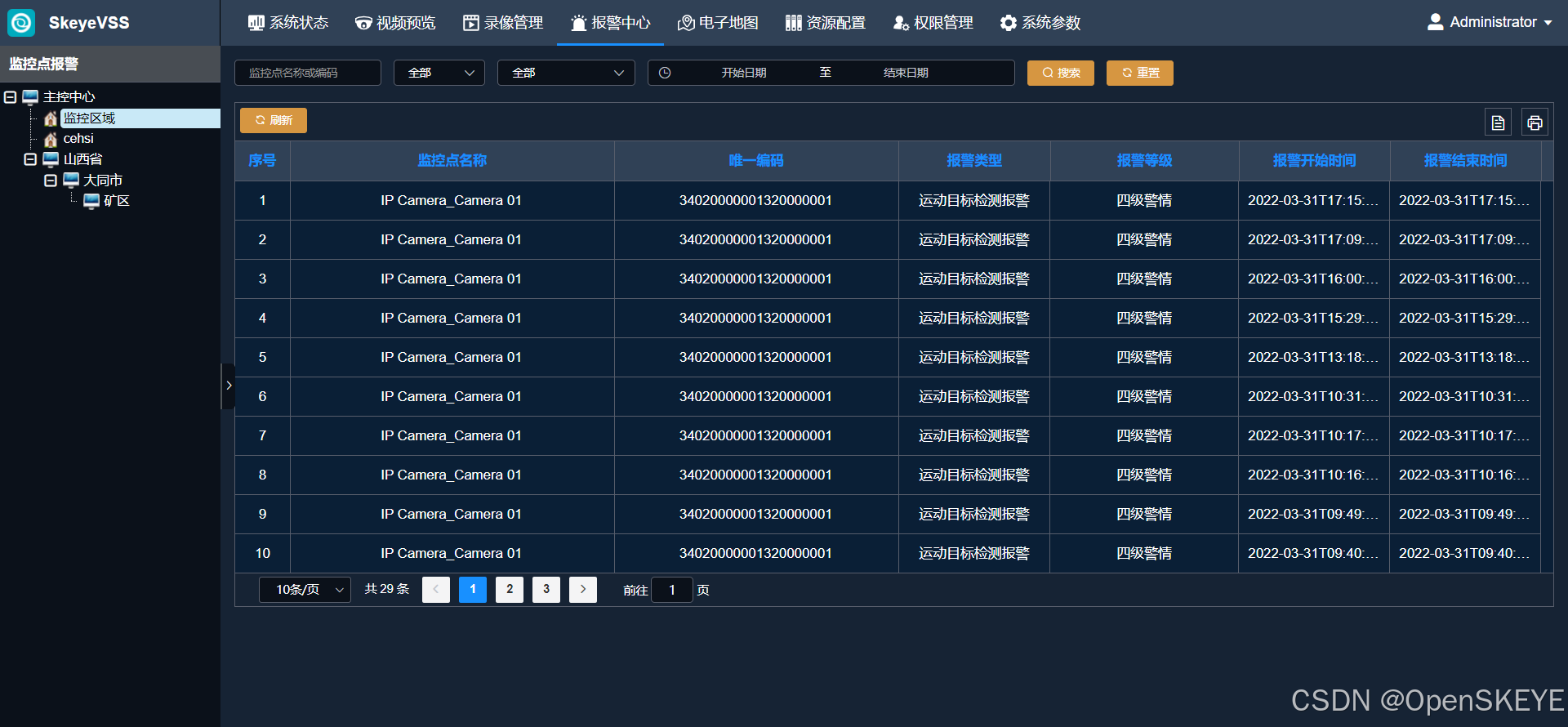
Task: Click the 山西省 monitor icon
Action: (51, 159)
